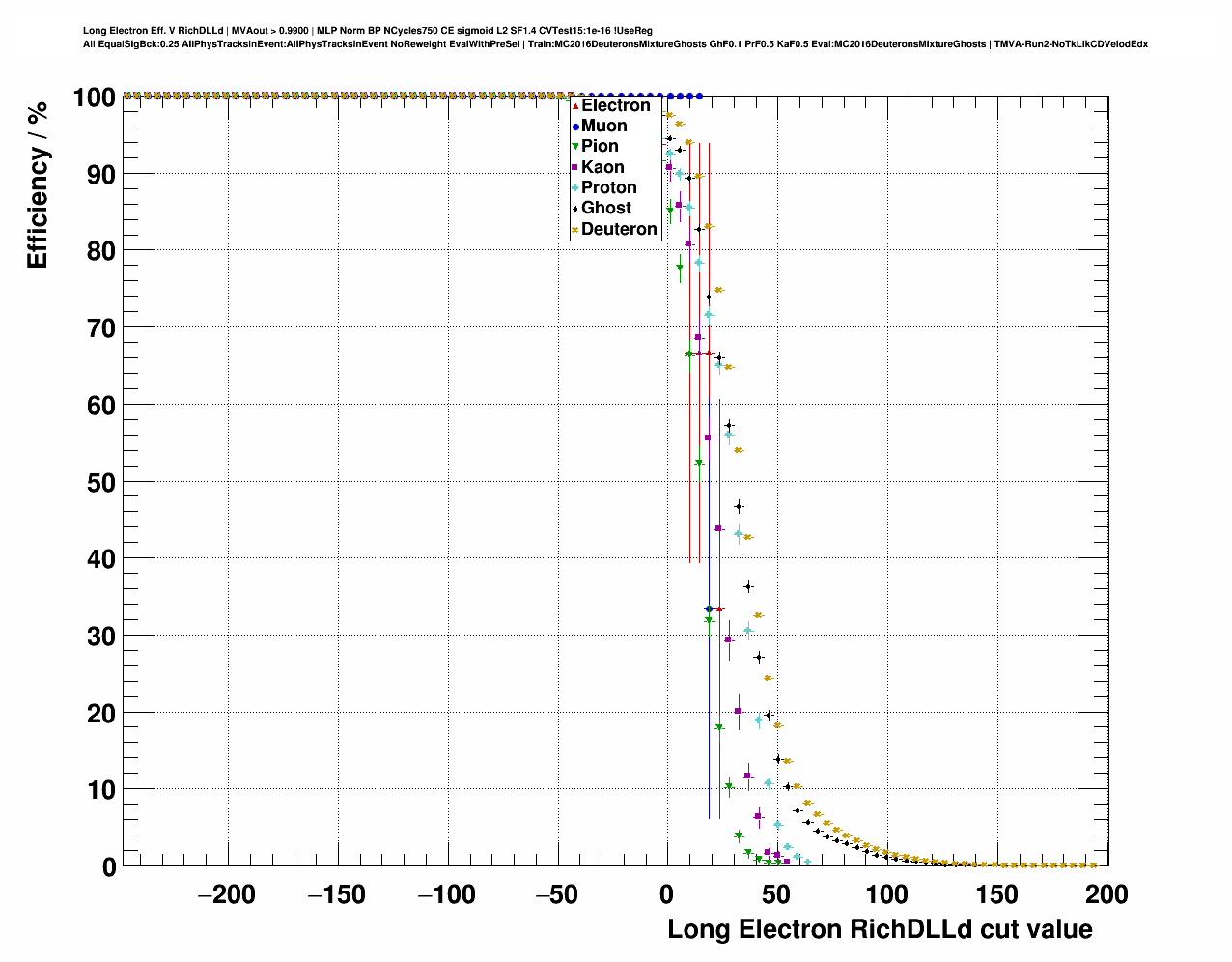Click the blue circle Muon legend marker
Viewport: 1232px width, 962px height.
click(x=575, y=127)
